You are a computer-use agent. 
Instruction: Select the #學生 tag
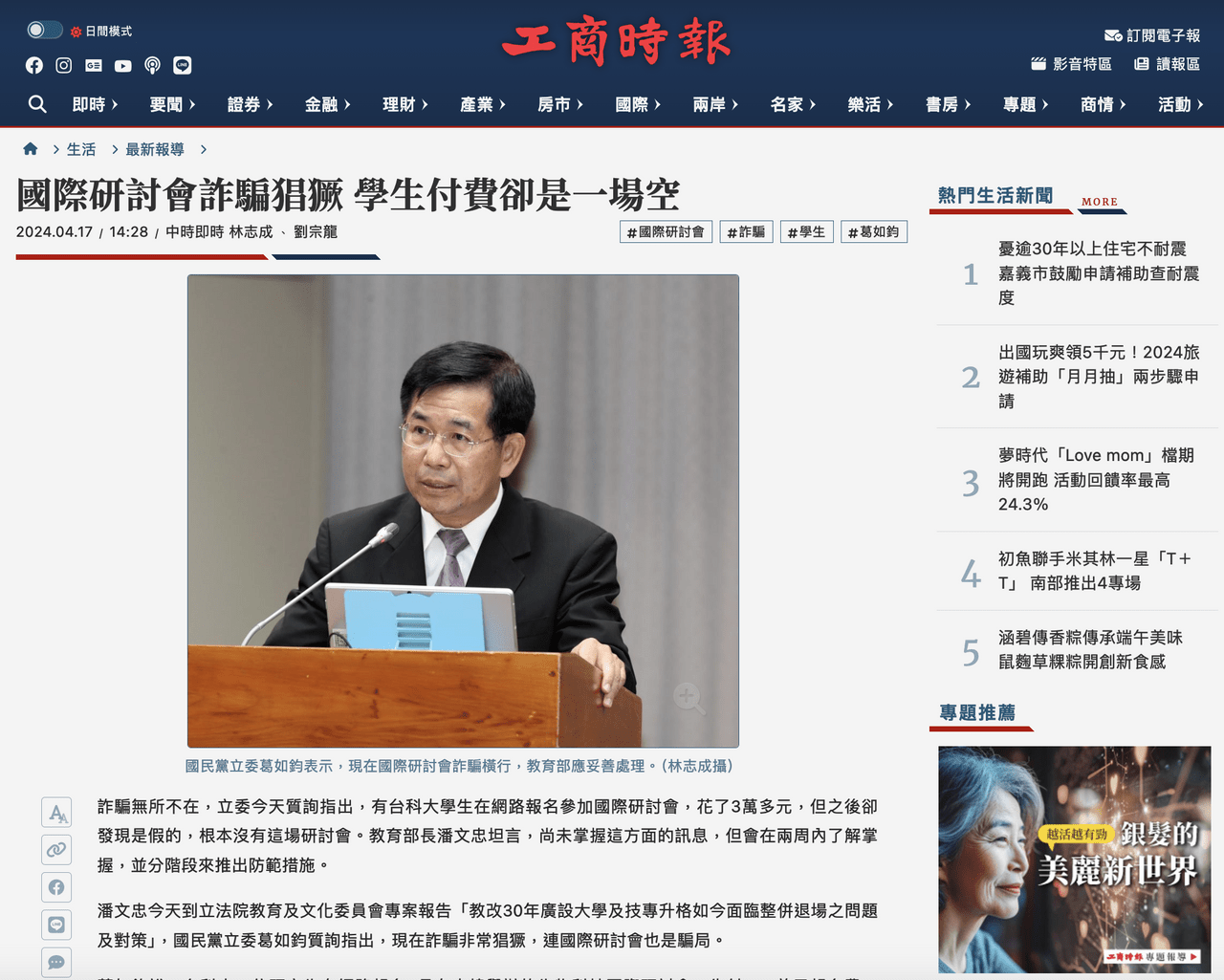pos(806,231)
